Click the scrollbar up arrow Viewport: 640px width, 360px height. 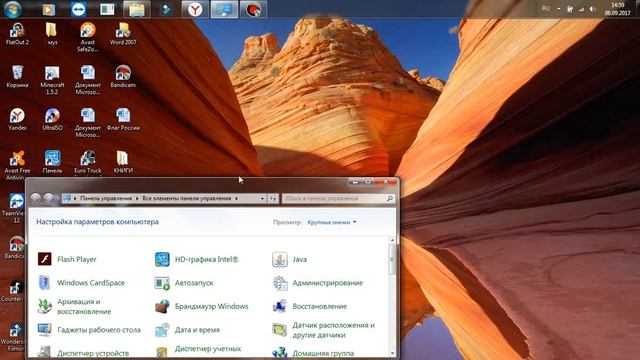[392, 240]
